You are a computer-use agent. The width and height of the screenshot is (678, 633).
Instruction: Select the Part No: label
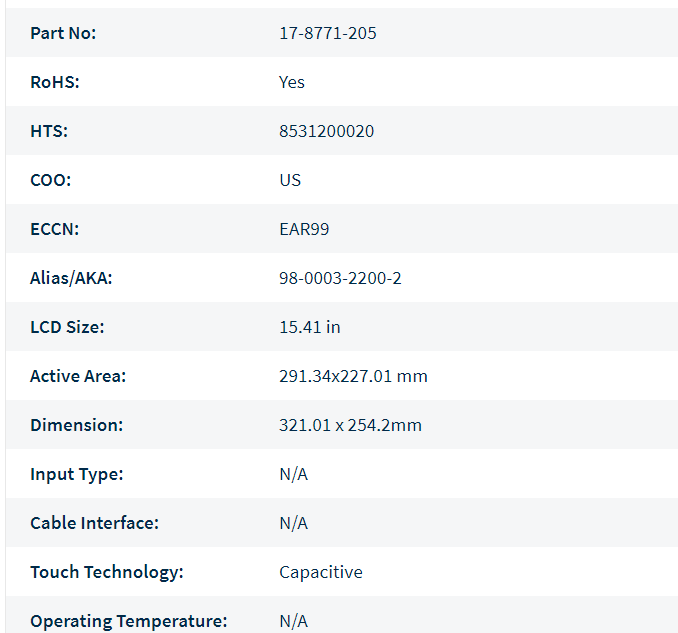(63, 33)
